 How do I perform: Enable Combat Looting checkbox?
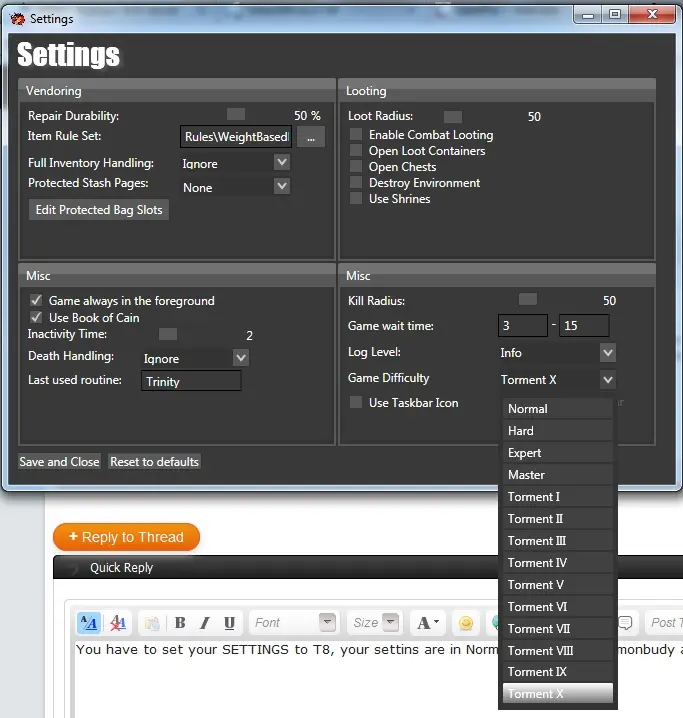pos(356,135)
